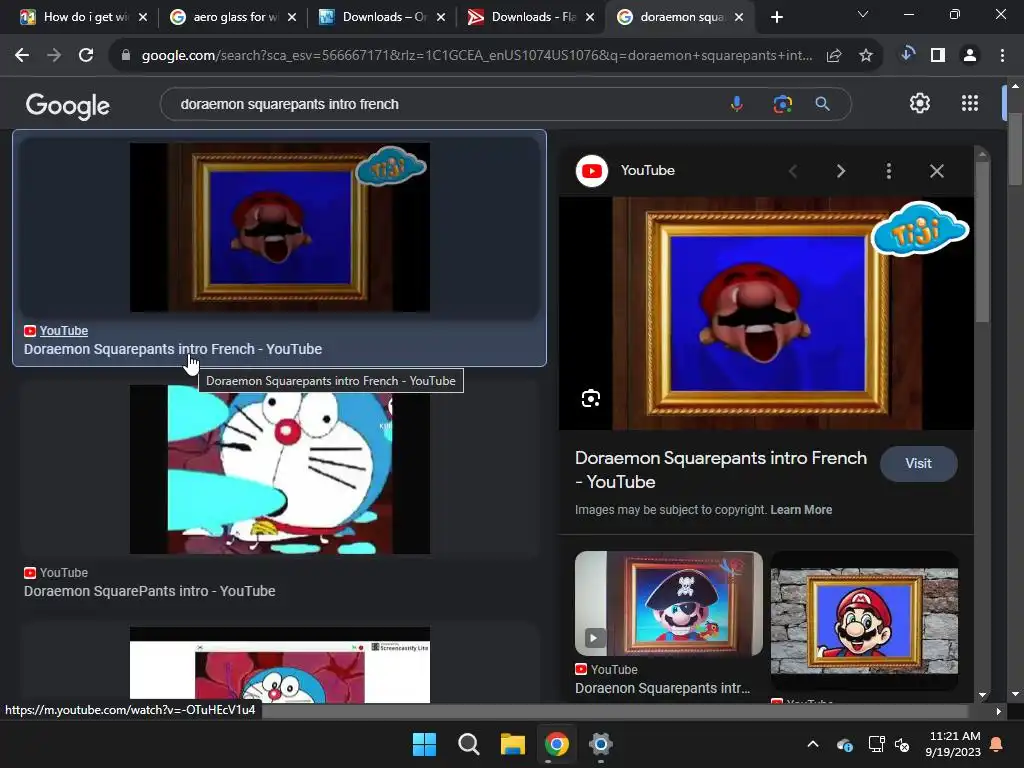Go to Google home via logo
This screenshot has width=1024, height=768.
[68, 105]
